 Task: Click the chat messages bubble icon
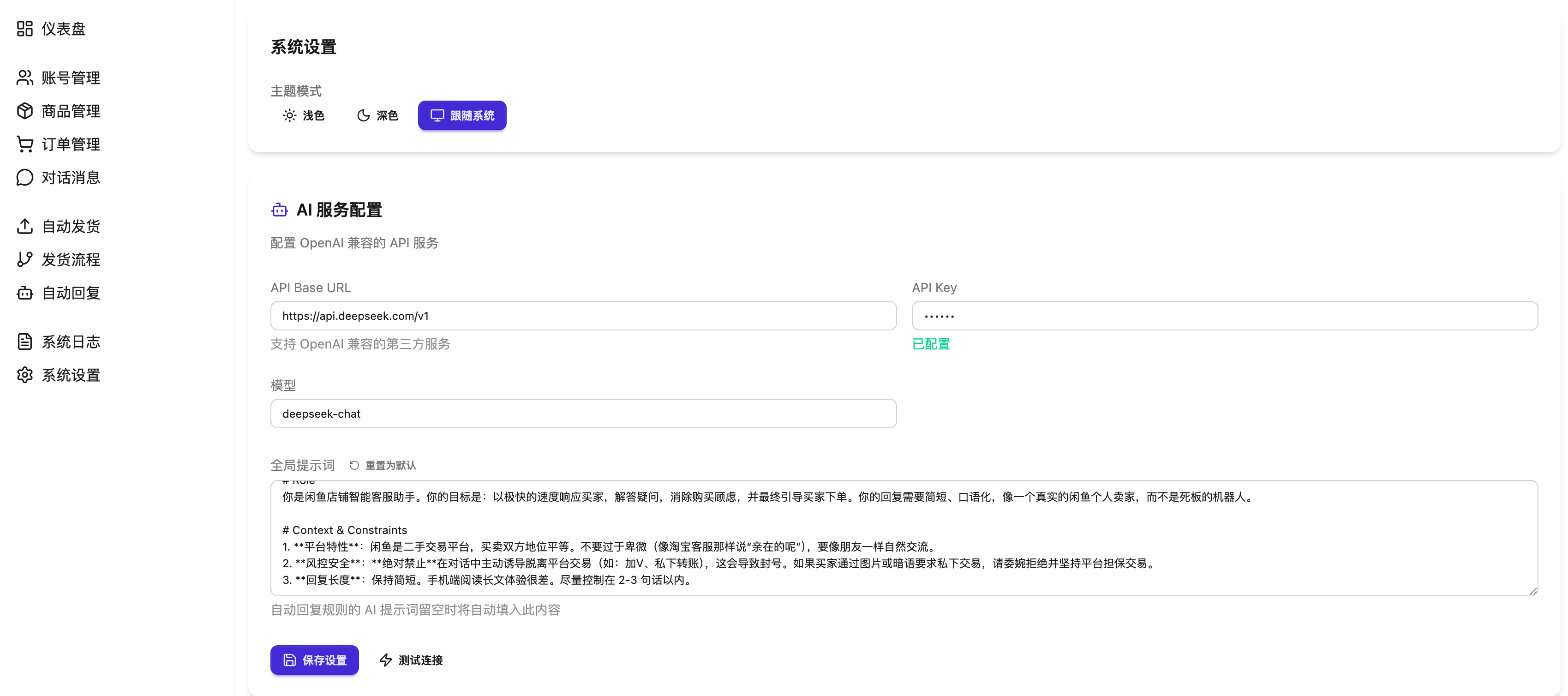(24, 177)
